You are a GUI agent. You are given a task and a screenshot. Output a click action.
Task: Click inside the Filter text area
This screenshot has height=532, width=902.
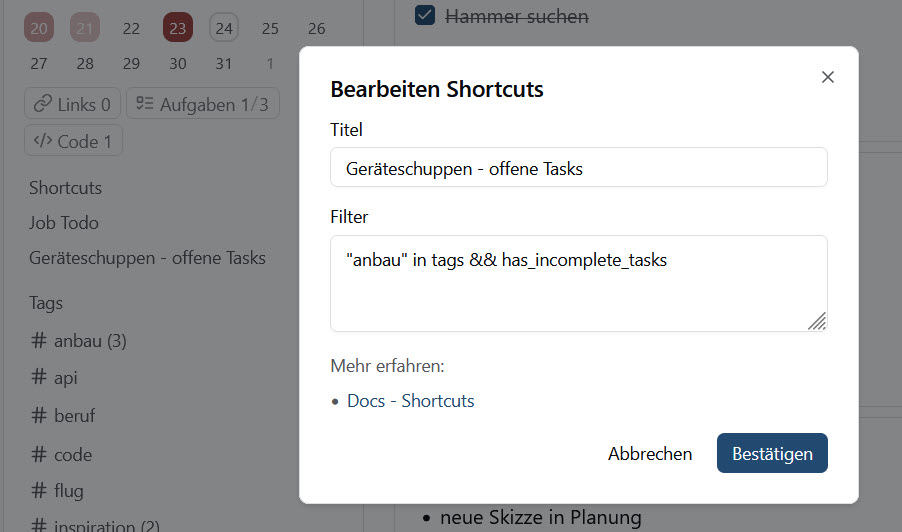click(578, 283)
